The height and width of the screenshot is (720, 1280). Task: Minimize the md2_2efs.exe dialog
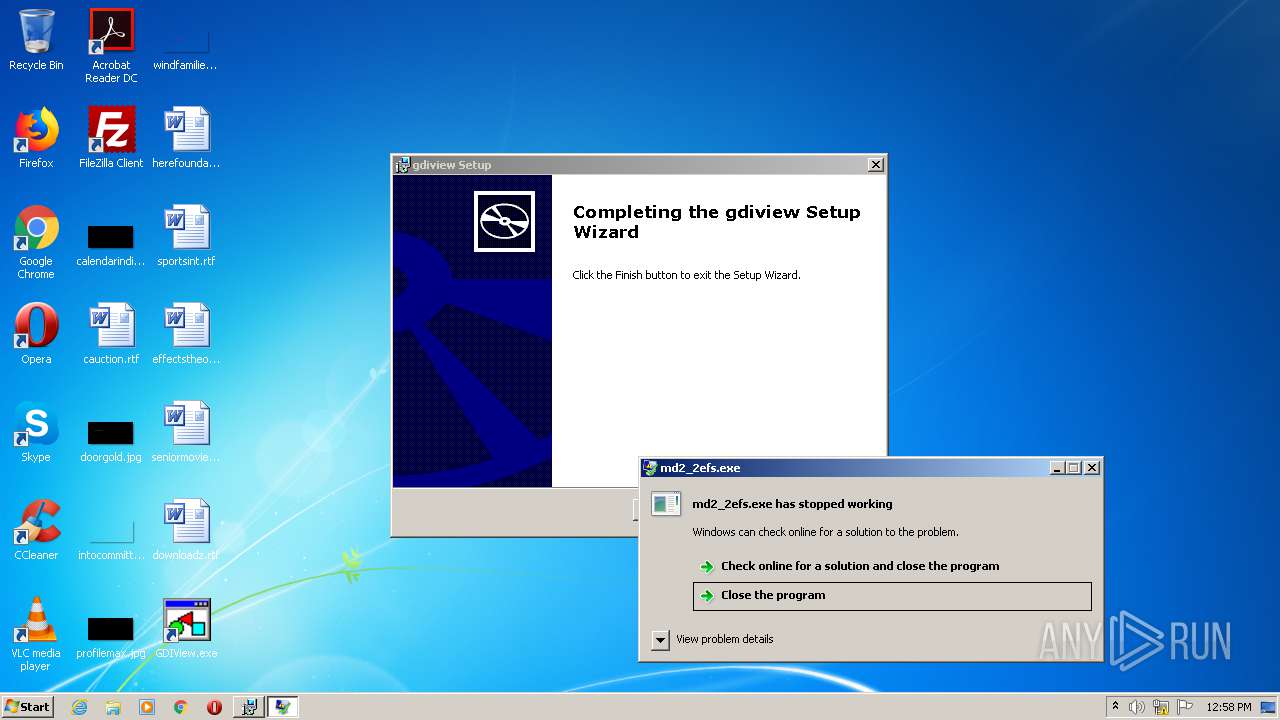1058,468
